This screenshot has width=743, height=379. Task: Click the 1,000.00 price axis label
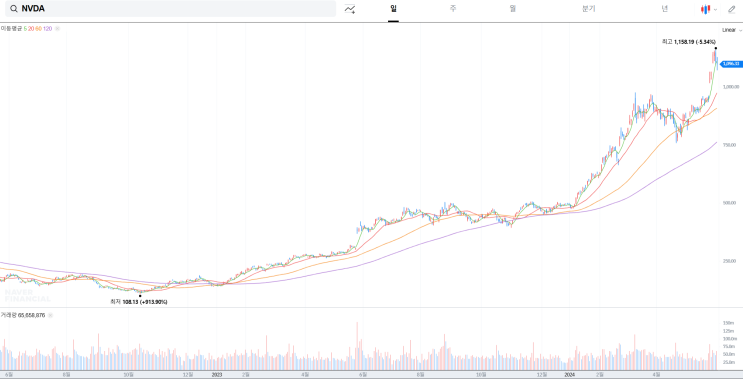(x=731, y=87)
